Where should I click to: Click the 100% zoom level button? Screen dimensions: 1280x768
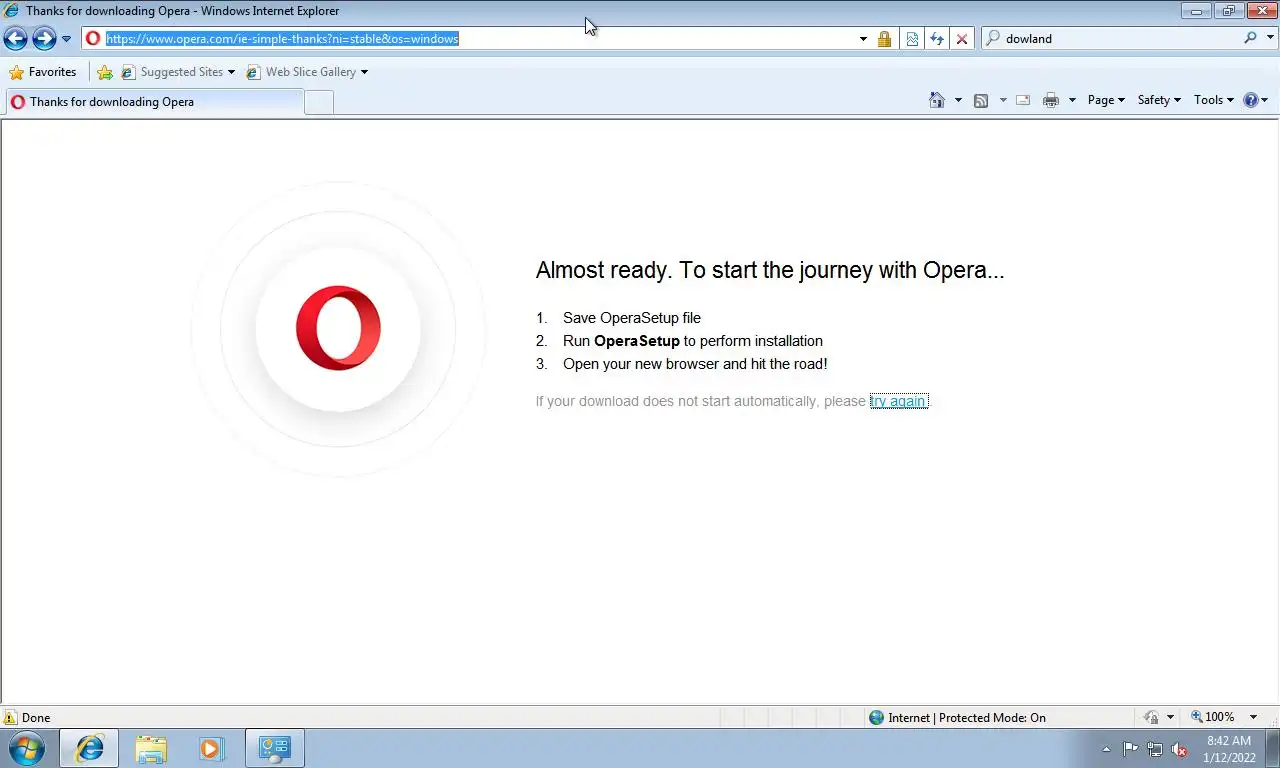coord(1213,717)
